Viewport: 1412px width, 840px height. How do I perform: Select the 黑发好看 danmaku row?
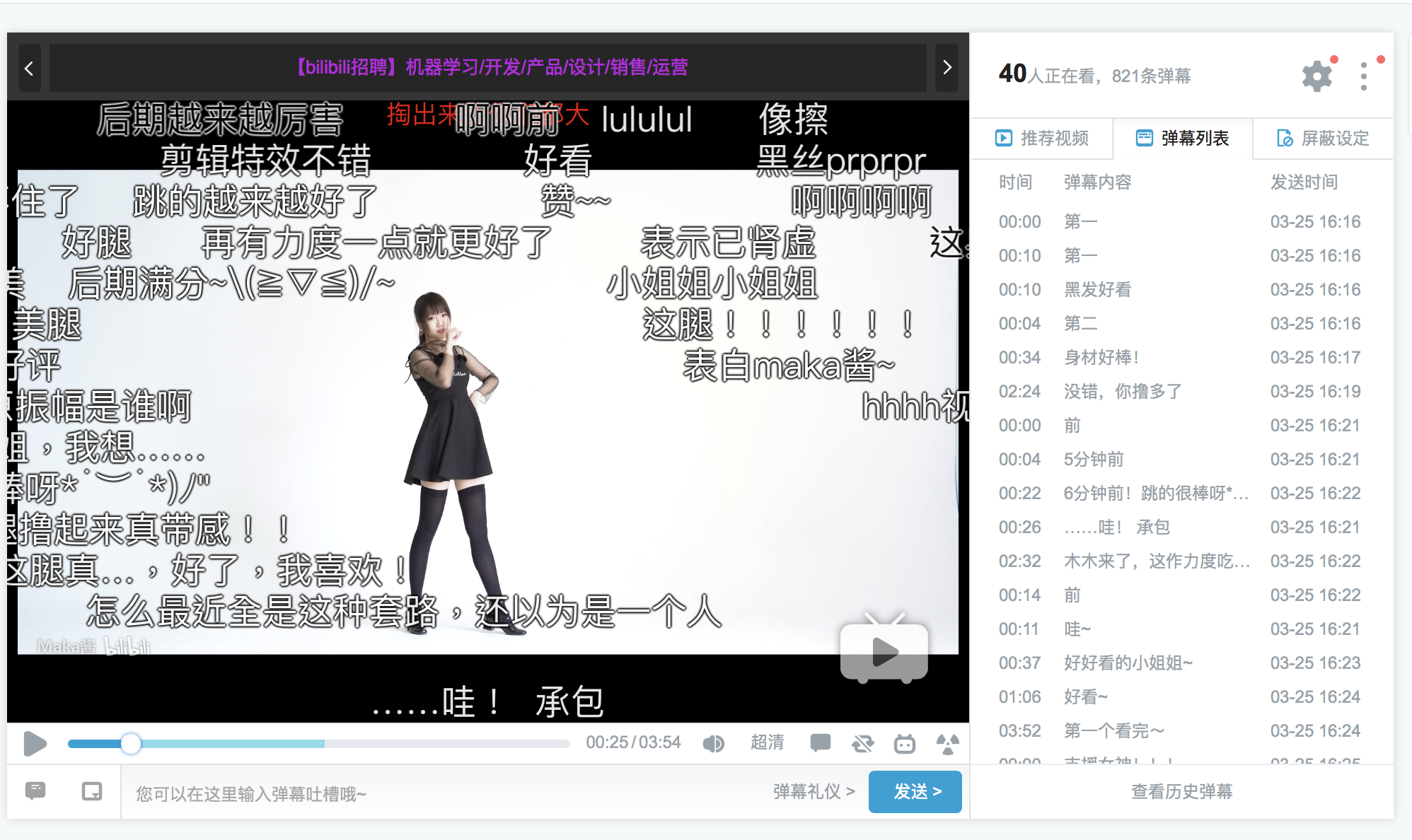(1181, 289)
